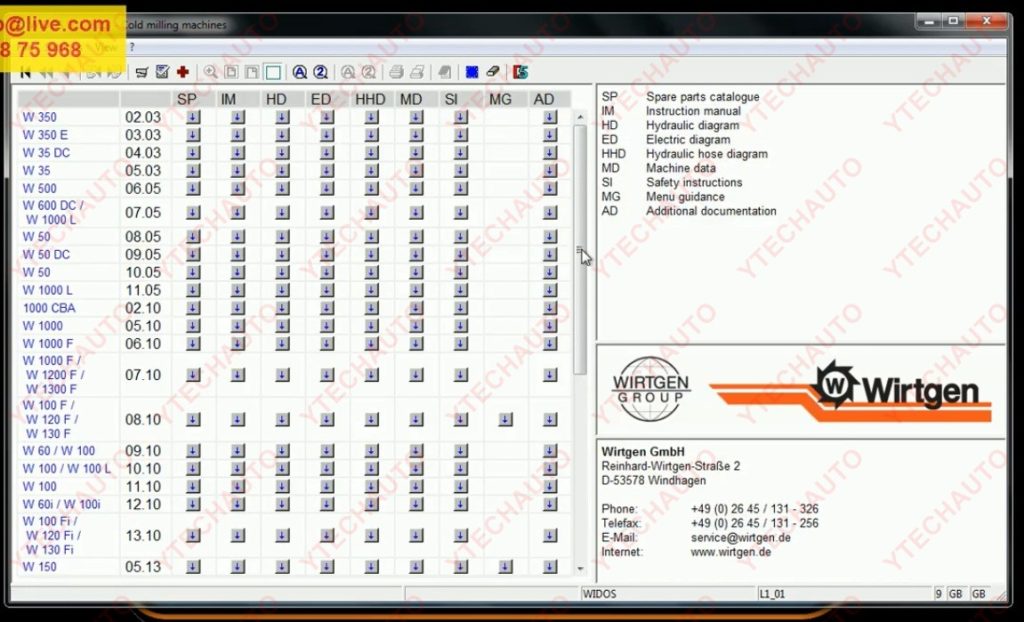Select the W 350 E model link
Screen dimensions: 1024x622
(45, 135)
